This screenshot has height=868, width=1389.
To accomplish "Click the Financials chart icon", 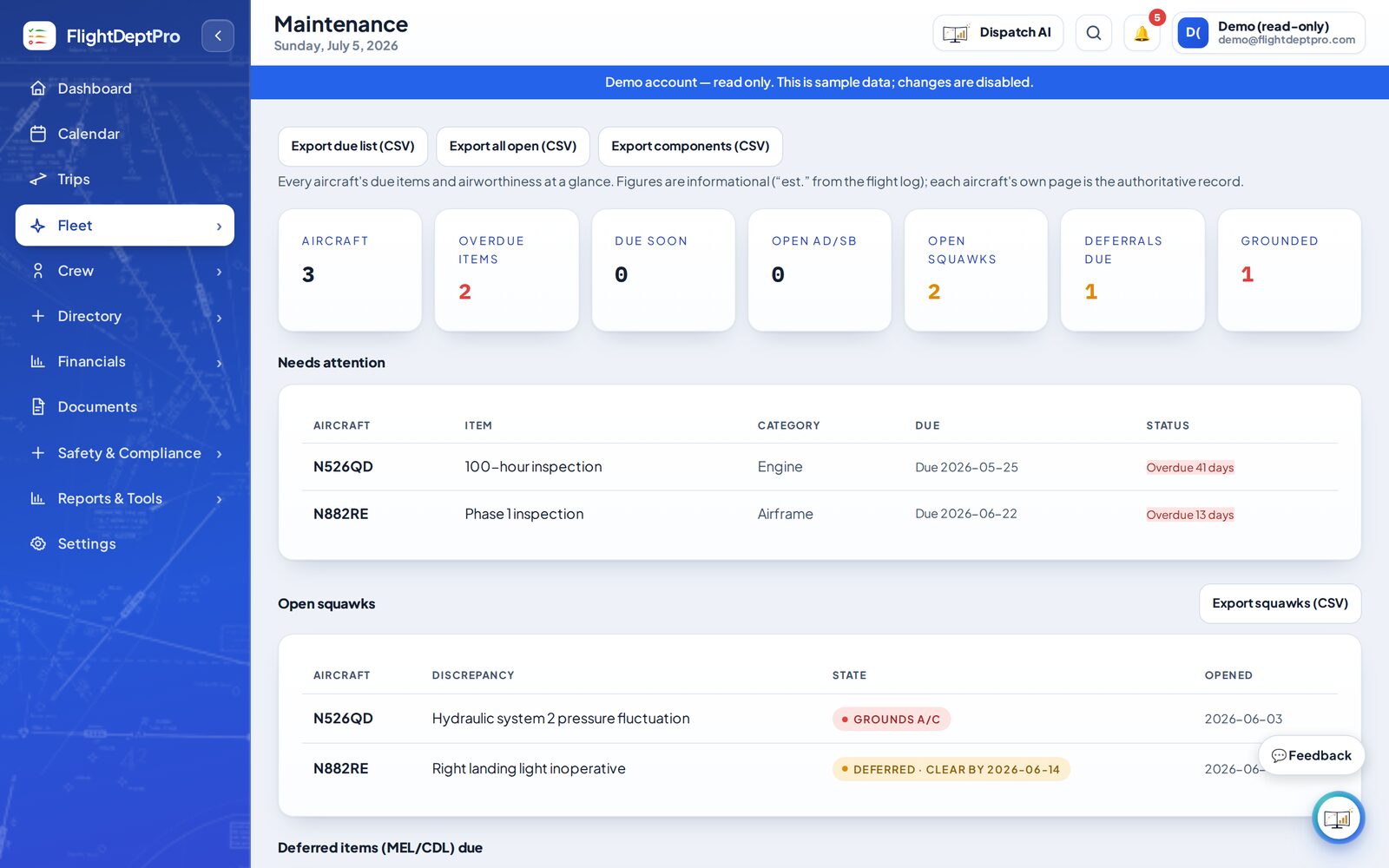I will coord(37,361).
